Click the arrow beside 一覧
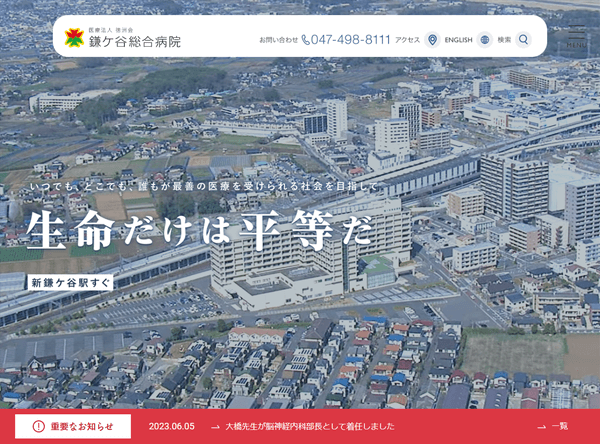The width and height of the screenshot is (600, 444). click(x=541, y=427)
